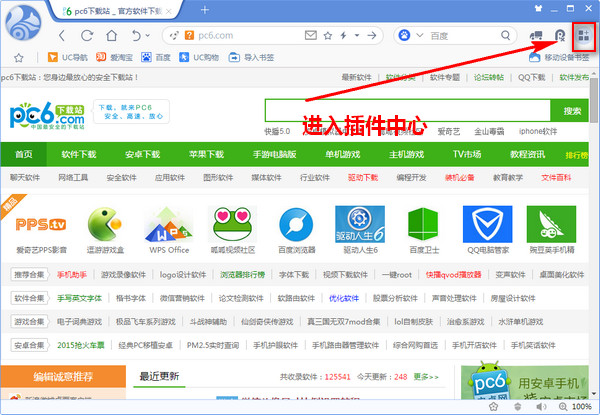Click the skin shirt icon in title bar

(x=538, y=8)
